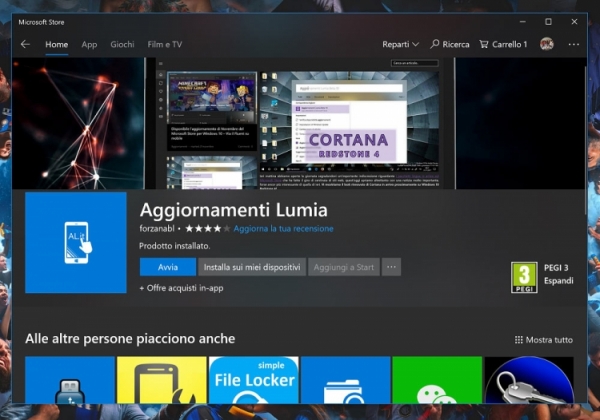Click the star rating
This screenshot has width=600, height=420.
point(208,229)
